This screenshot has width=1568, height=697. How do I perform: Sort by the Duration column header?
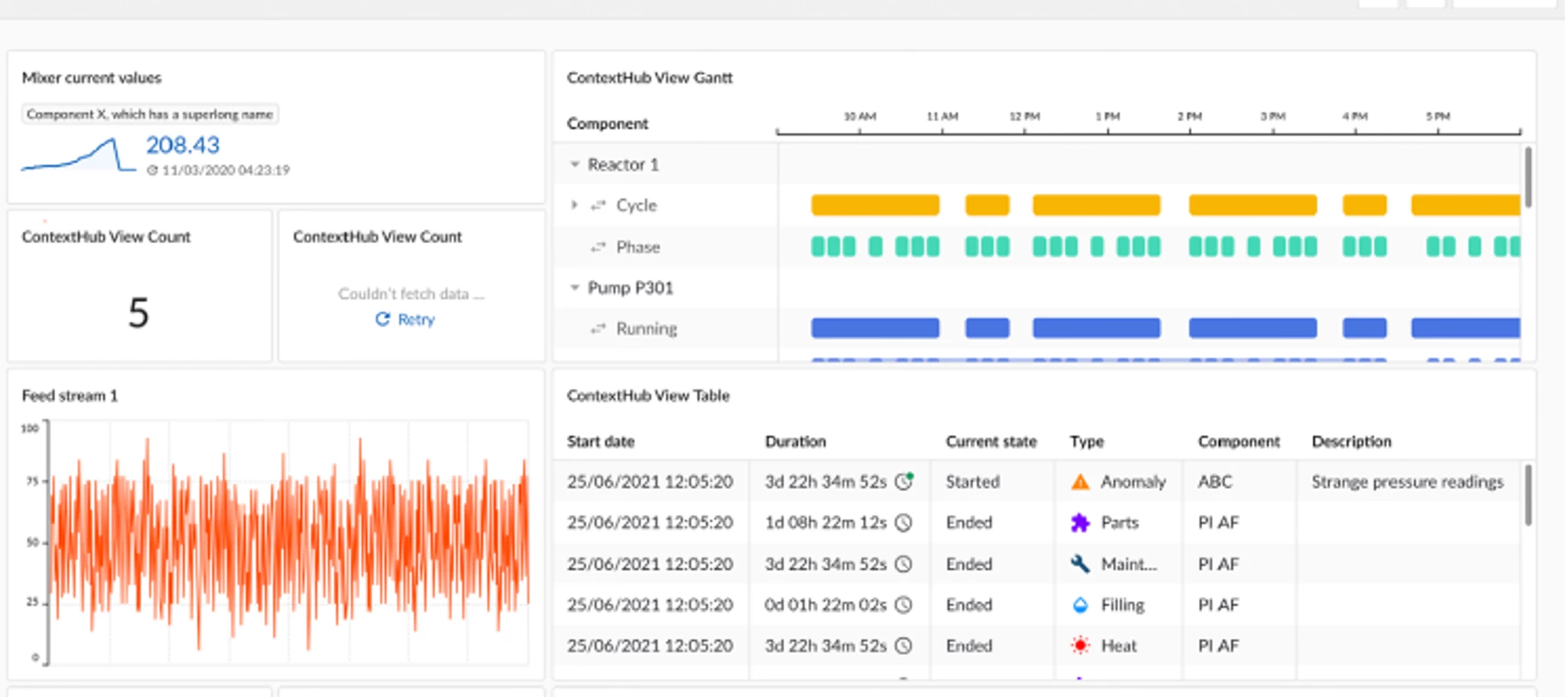pyautogui.click(x=795, y=441)
